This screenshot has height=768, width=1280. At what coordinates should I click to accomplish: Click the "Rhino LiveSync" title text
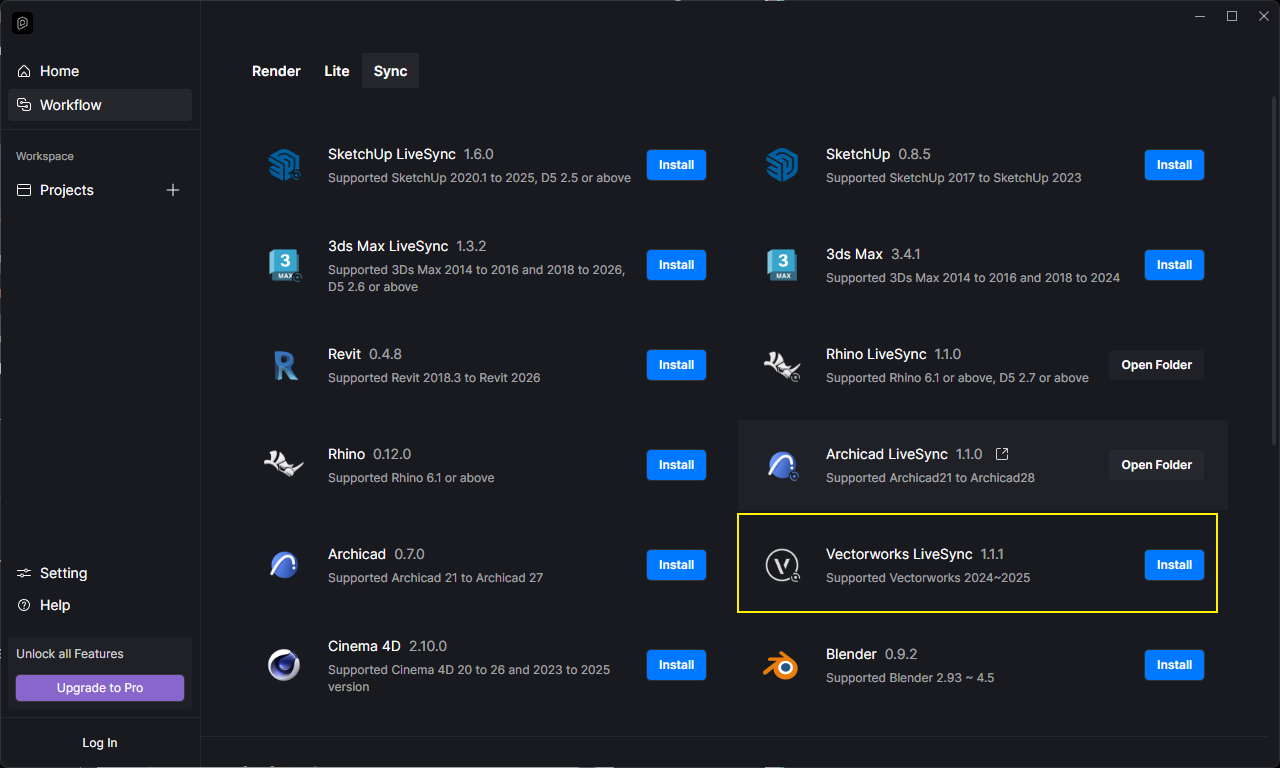pos(876,354)
